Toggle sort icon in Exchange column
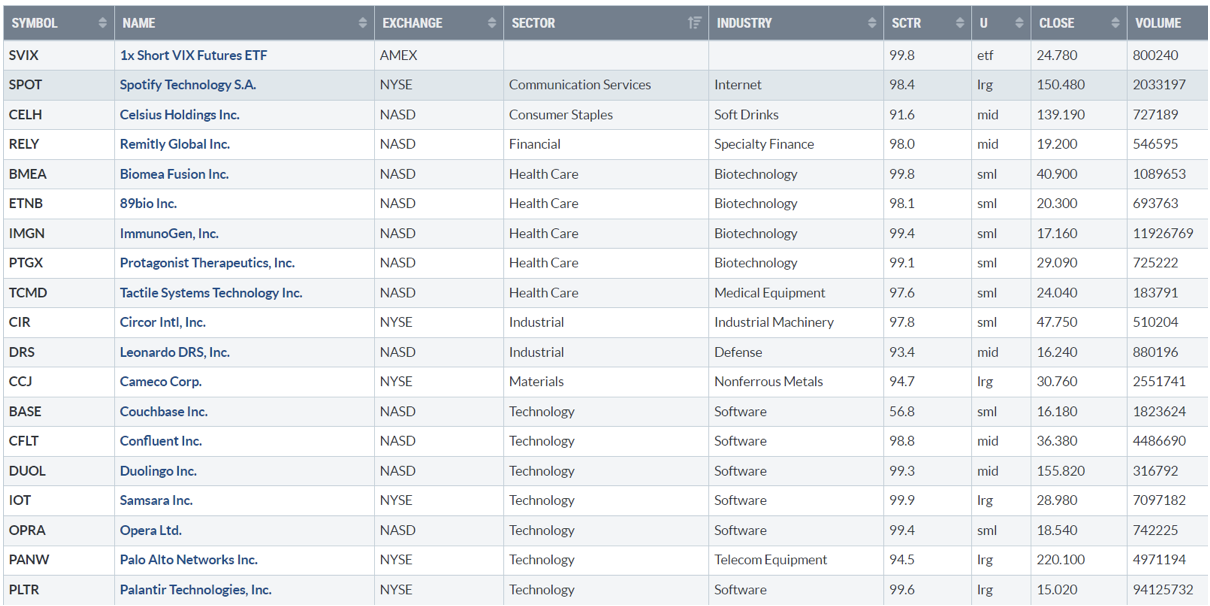Image resolution: width=1210 pixels, height=606 pixels. tap(491, 23)
